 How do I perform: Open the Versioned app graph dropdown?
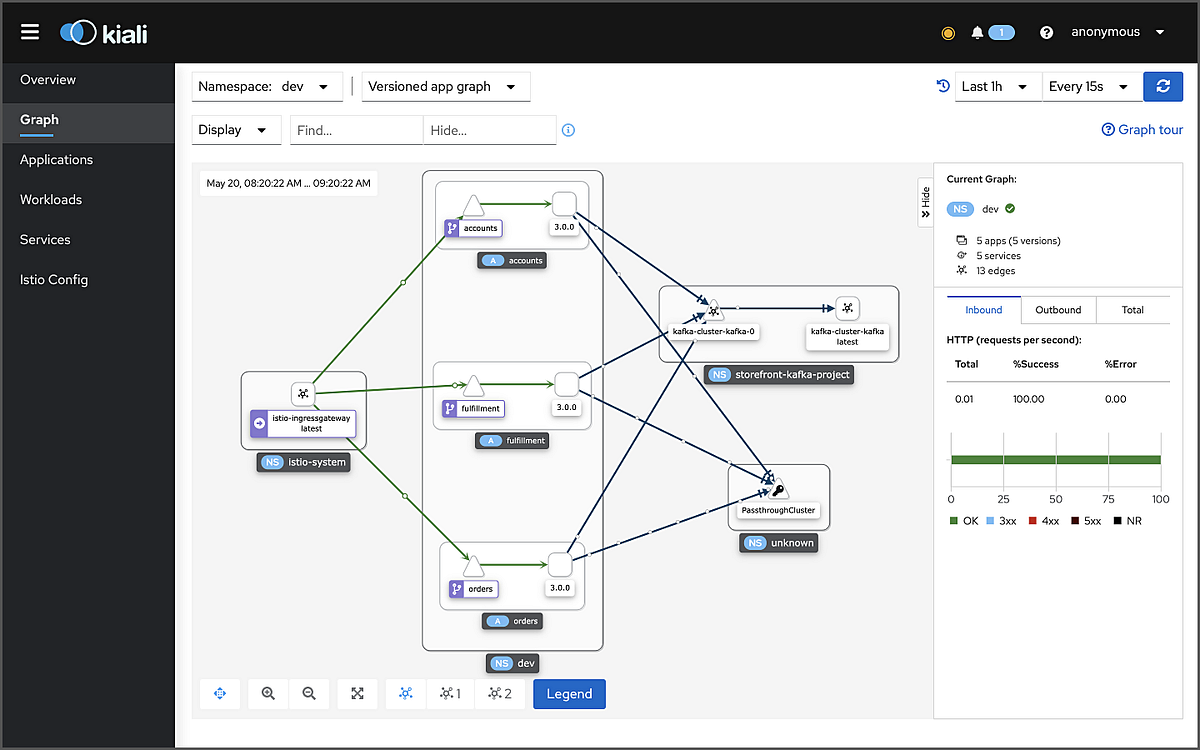point(445,86)
